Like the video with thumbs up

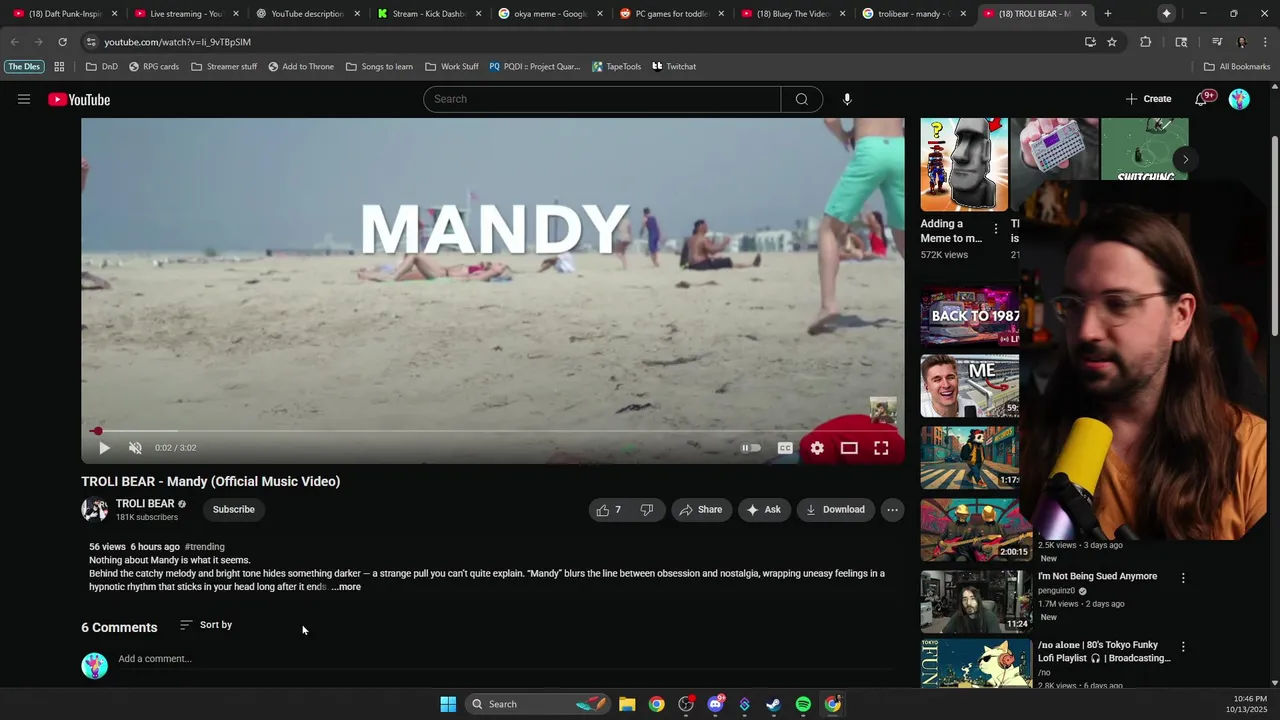pyautogui.click(x=609, y=510)
